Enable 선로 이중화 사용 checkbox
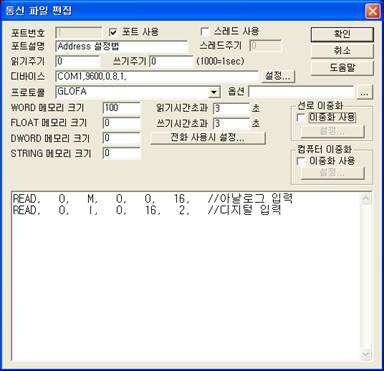The image size is (384, 371). coord(301,117)
